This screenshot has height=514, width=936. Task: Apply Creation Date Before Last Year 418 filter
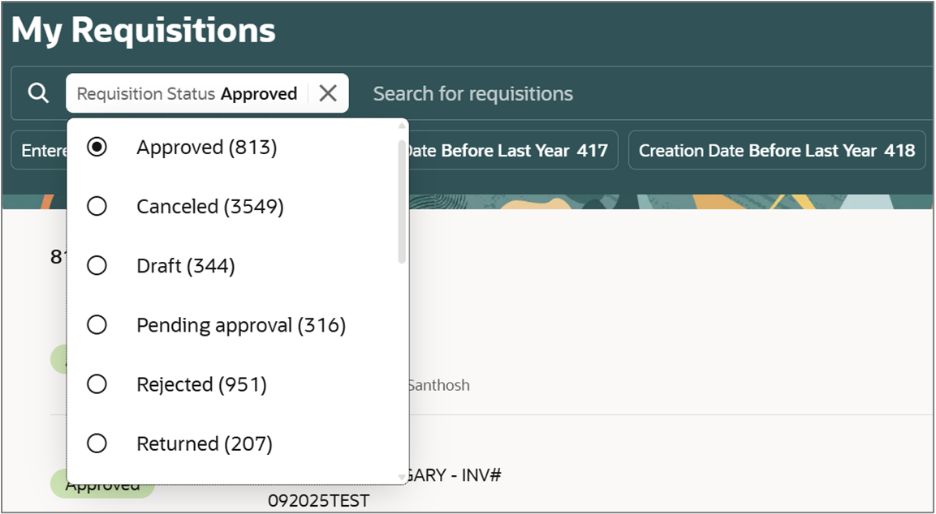pos(777,150)
